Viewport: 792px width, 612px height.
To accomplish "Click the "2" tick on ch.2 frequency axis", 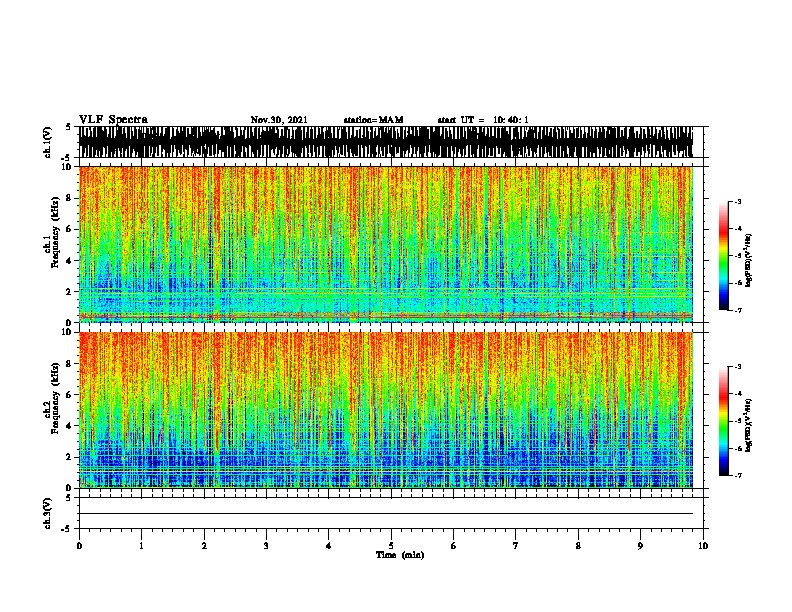I will tap(70, 457).
